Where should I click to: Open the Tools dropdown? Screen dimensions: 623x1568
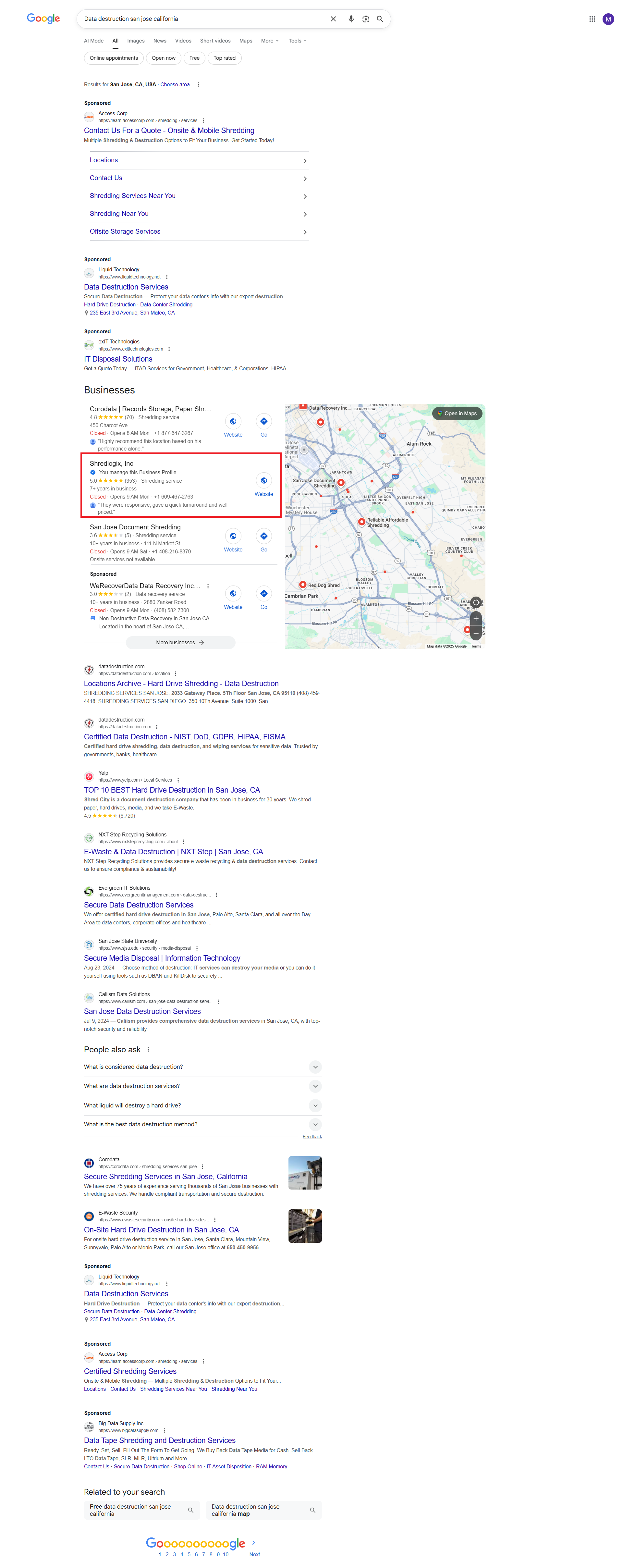(298, 41)
